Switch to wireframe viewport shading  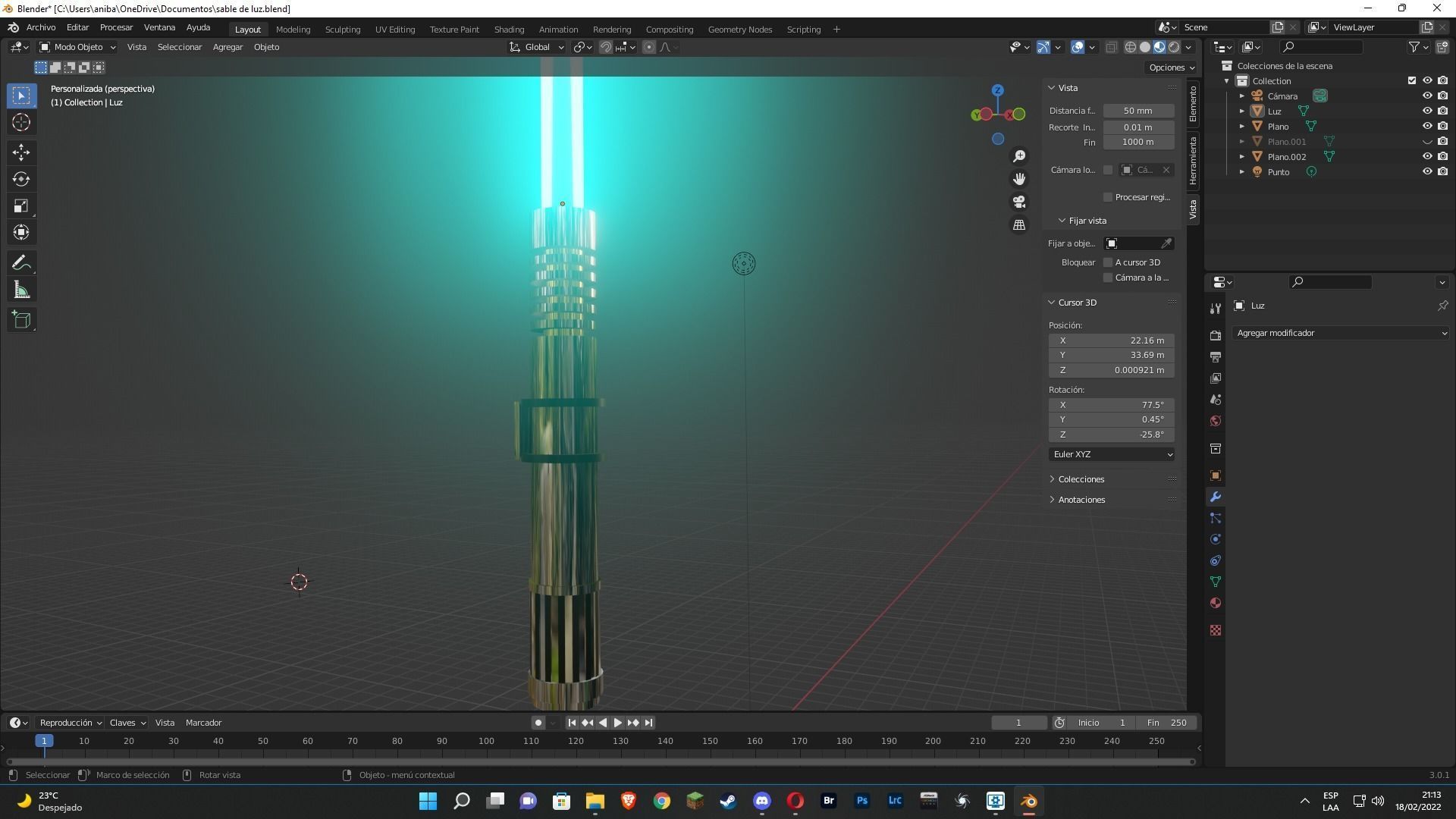point(1130,47)
